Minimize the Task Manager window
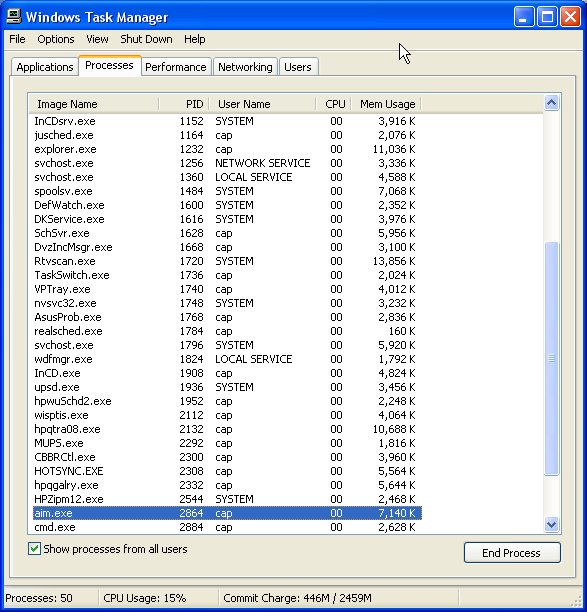This screenshot has height=612, width=587. click(x=523, y=17)
